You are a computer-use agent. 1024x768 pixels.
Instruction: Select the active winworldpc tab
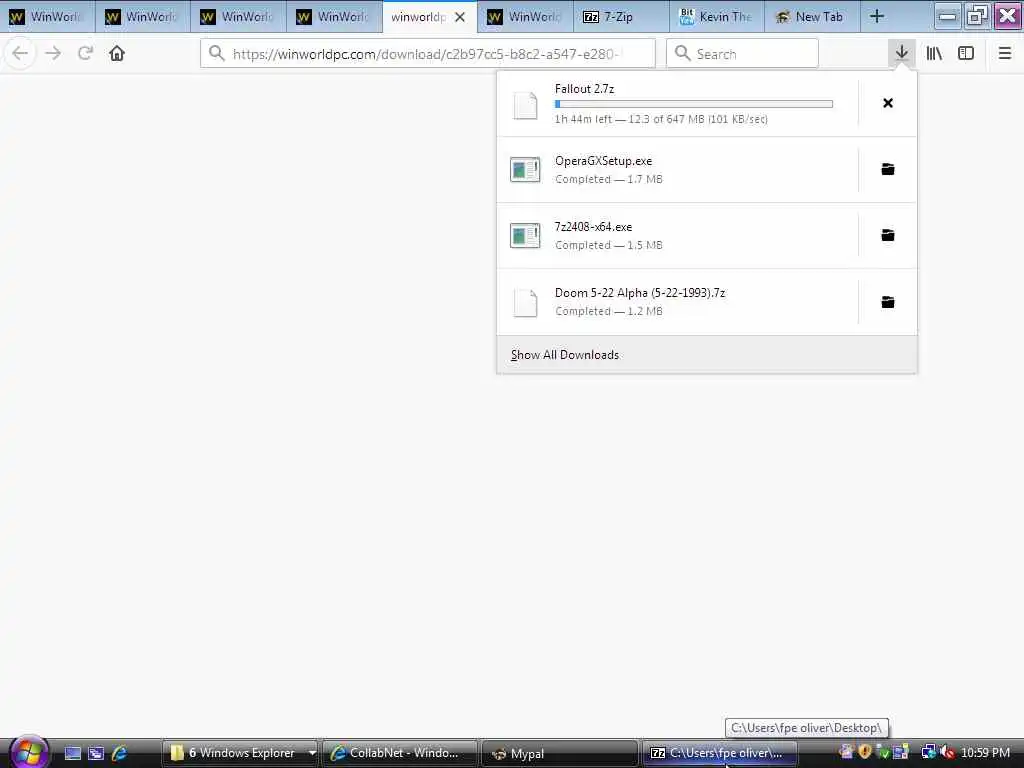(418, 18)
